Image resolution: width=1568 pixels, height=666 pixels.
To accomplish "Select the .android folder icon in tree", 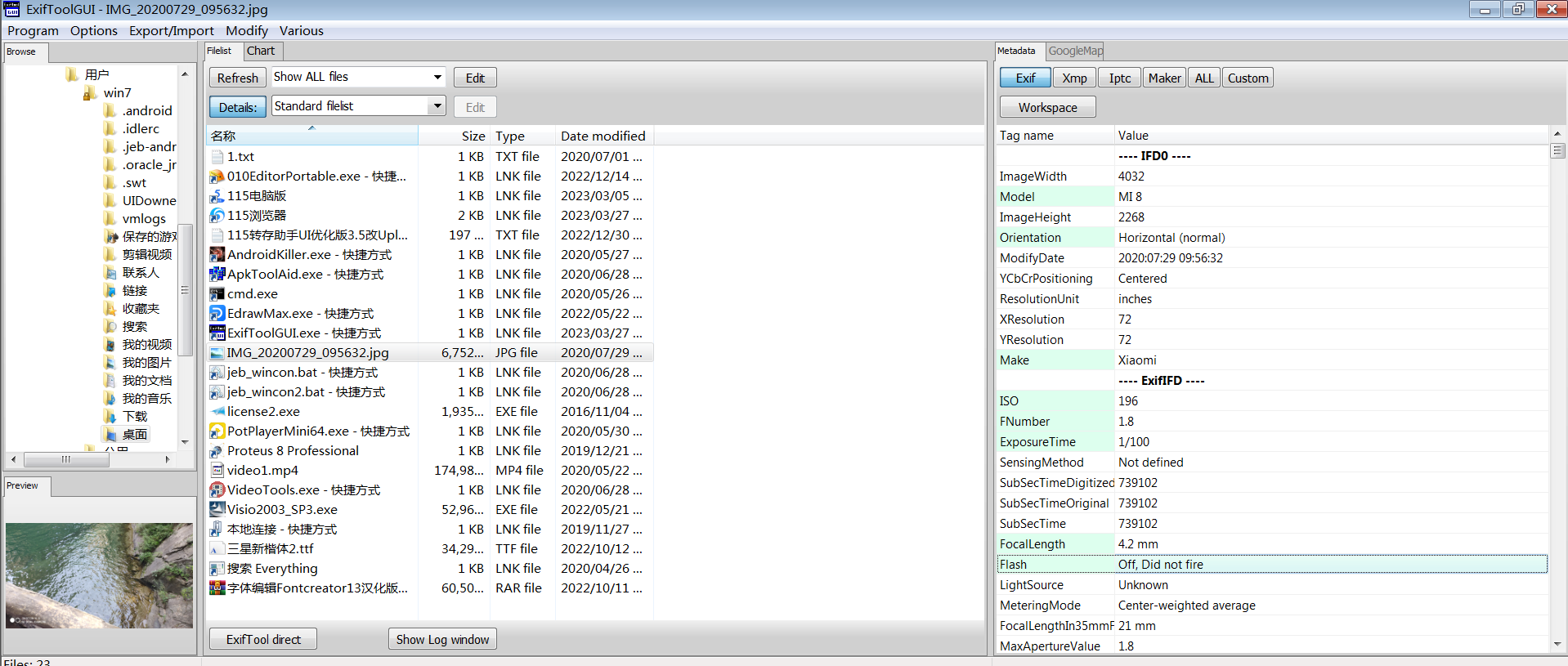I will [110, 111].
